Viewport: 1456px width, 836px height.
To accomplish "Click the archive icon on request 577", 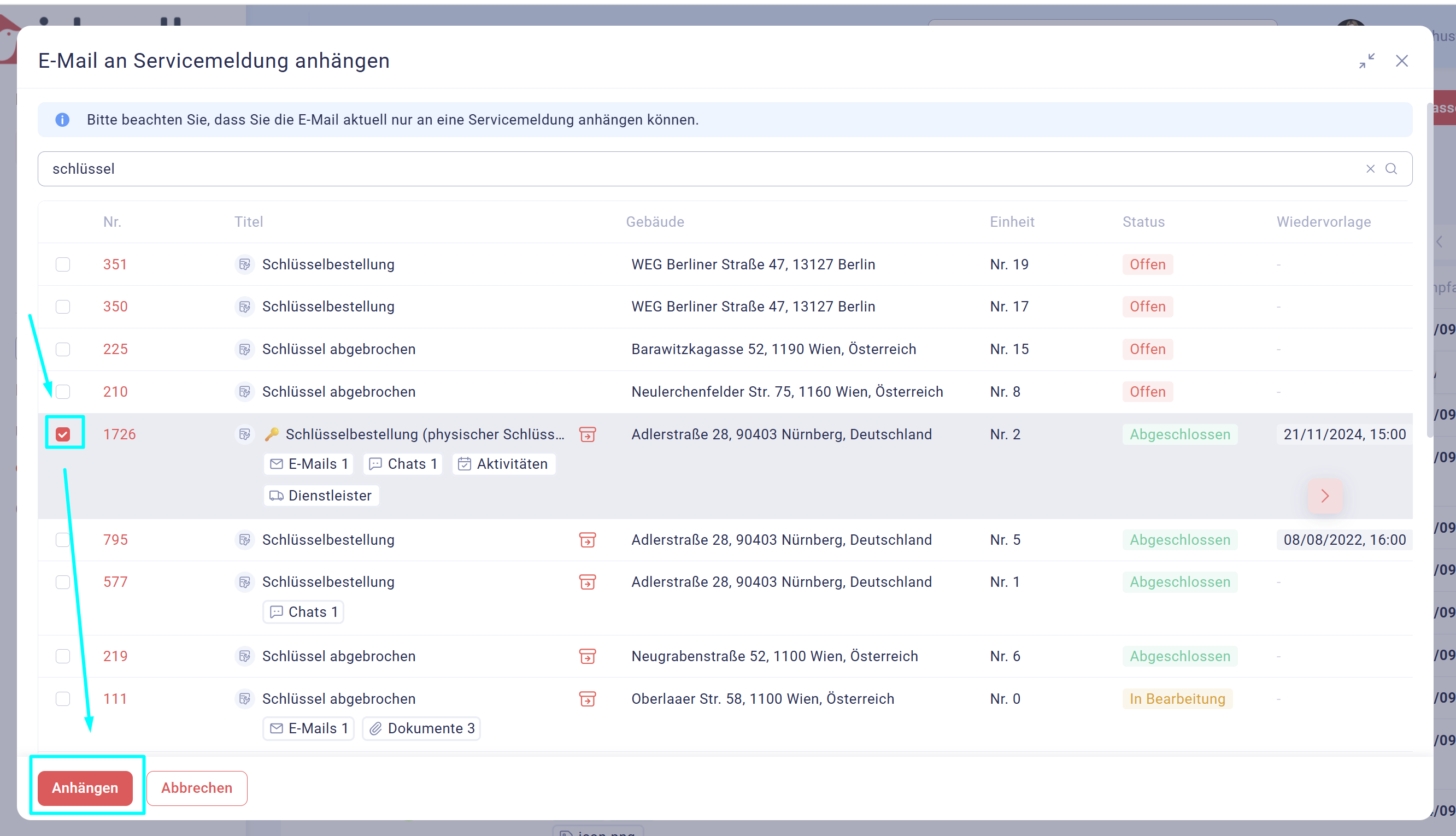I will click(588, 581).
